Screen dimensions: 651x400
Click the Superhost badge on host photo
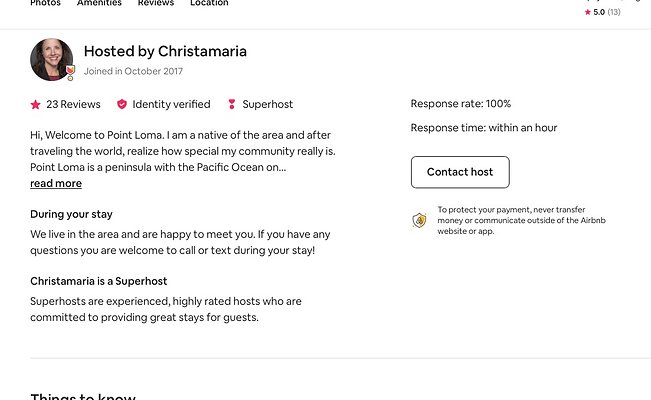[71, 72]
